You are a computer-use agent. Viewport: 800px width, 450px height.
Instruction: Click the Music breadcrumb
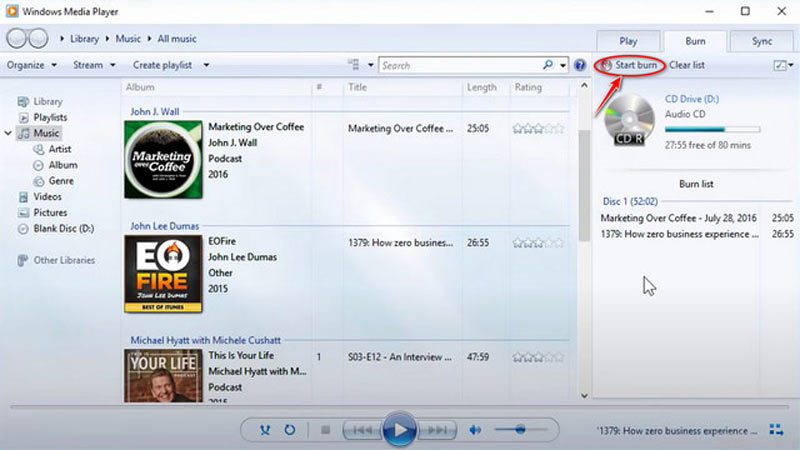(x=128, y=39)
